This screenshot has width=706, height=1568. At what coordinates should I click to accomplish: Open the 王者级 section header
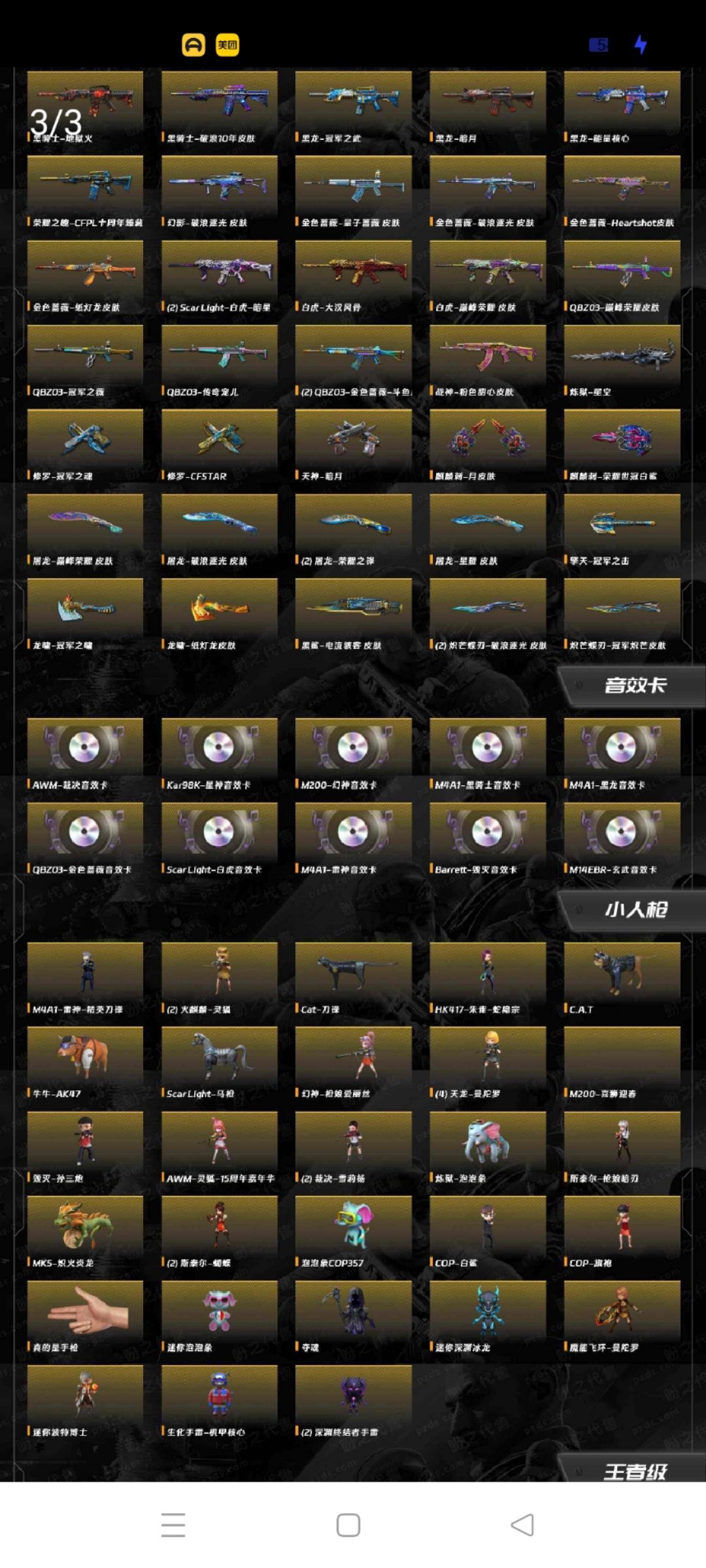(635, 1471)
